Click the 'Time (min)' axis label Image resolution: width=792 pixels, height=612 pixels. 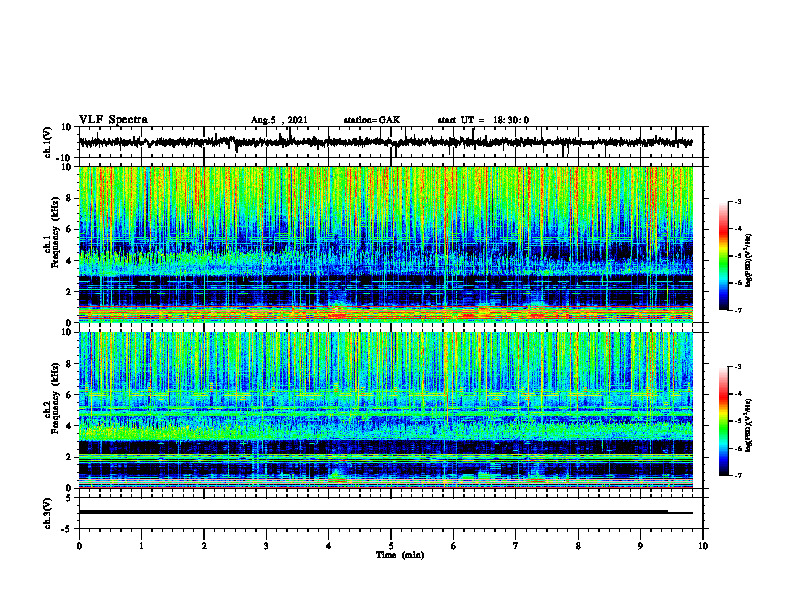click(400, 555)
